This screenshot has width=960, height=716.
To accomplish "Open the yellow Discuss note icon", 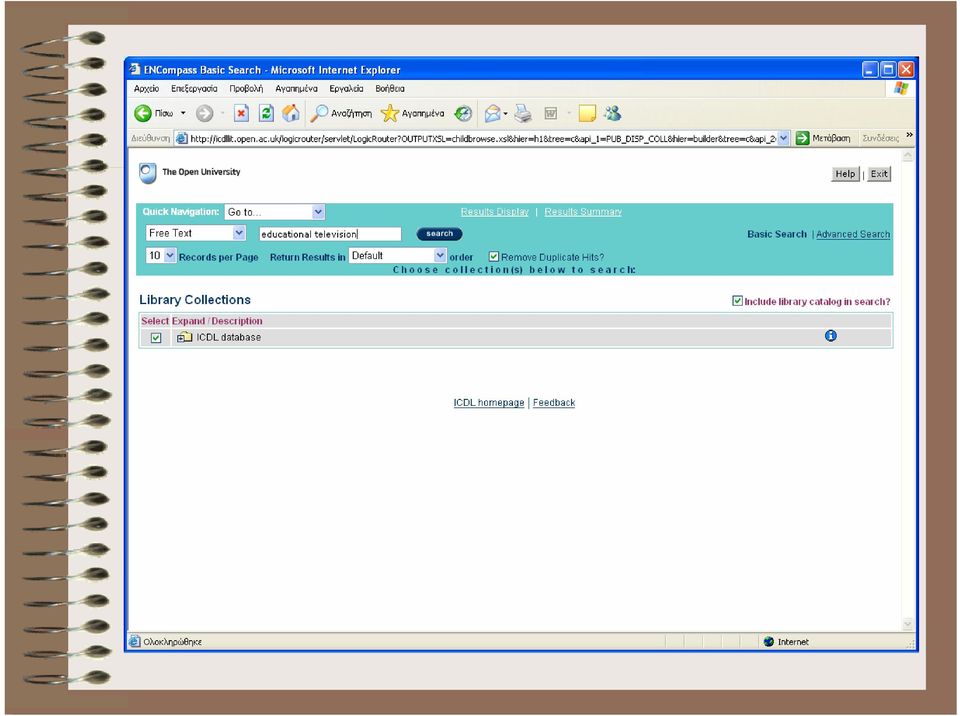I will [587, 113].
